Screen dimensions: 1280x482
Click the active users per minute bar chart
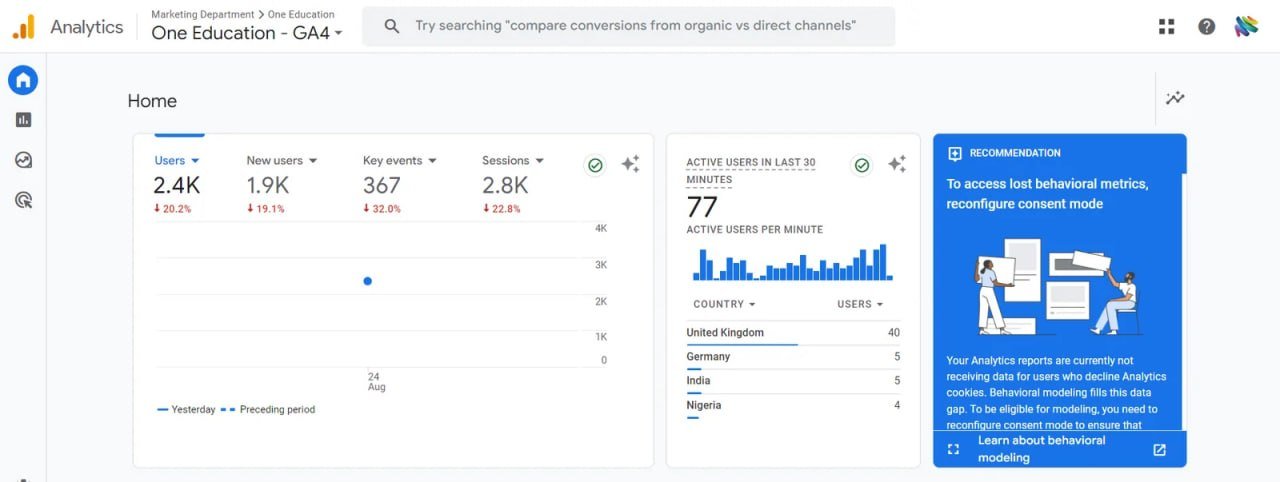[x=792, y=262]
